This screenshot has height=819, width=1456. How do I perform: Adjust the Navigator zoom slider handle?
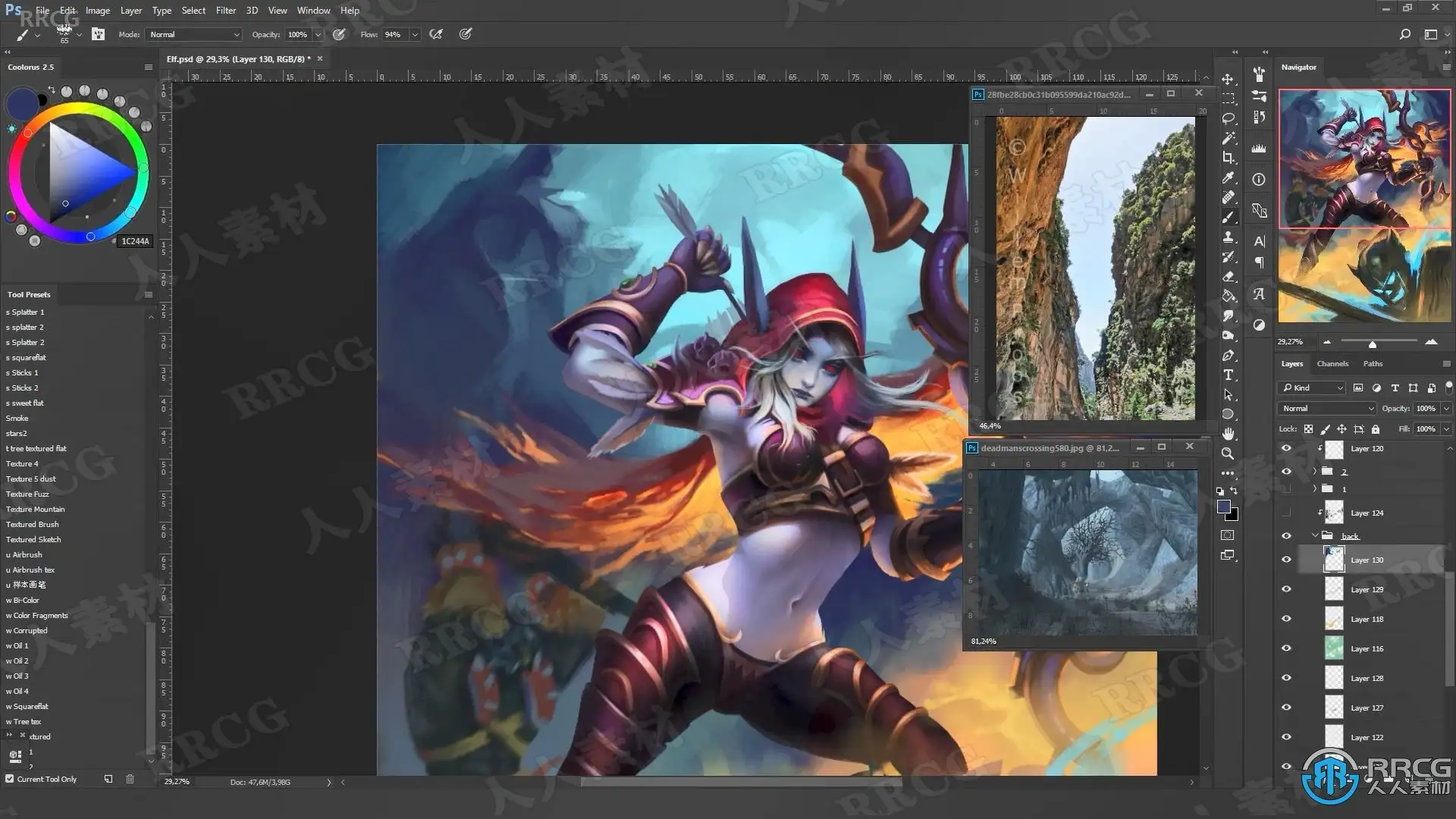tap(1372, 344)
